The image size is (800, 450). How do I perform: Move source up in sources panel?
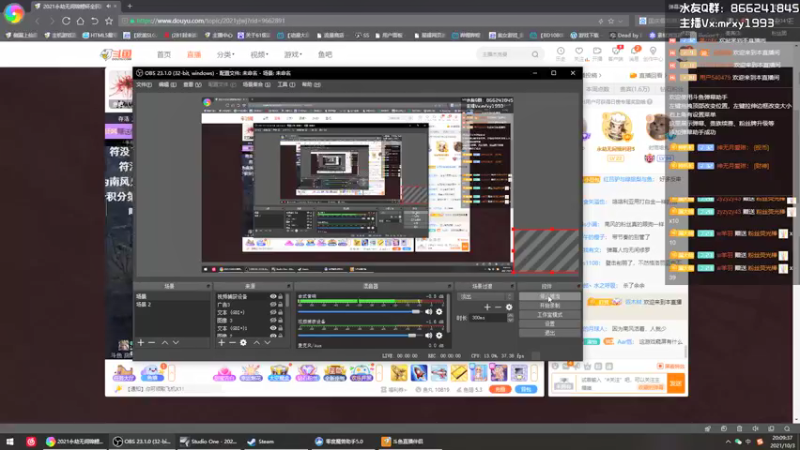pyautogui.click(x=257, y=343)
